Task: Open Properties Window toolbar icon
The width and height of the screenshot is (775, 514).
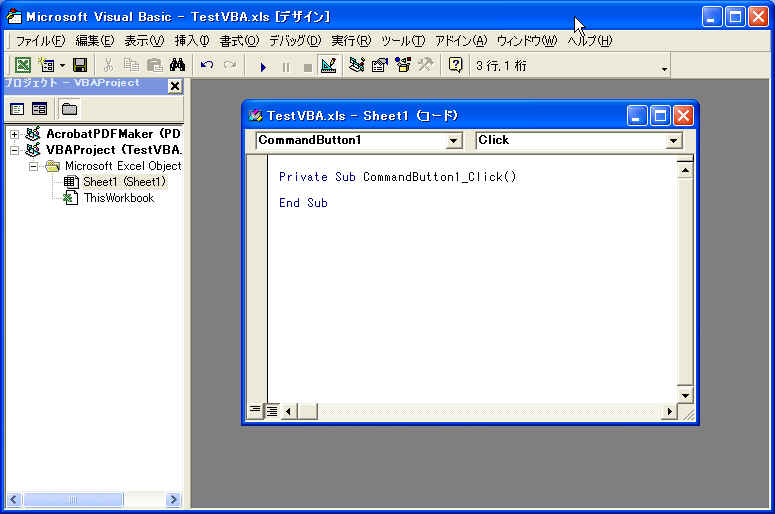Action: (380, 65)
